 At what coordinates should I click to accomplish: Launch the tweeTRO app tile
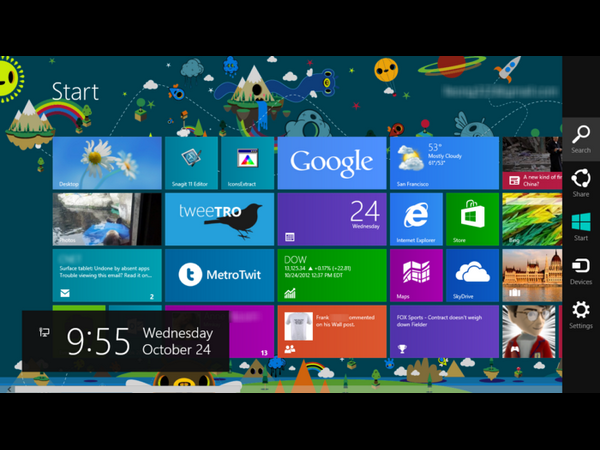tap(220, 219)
